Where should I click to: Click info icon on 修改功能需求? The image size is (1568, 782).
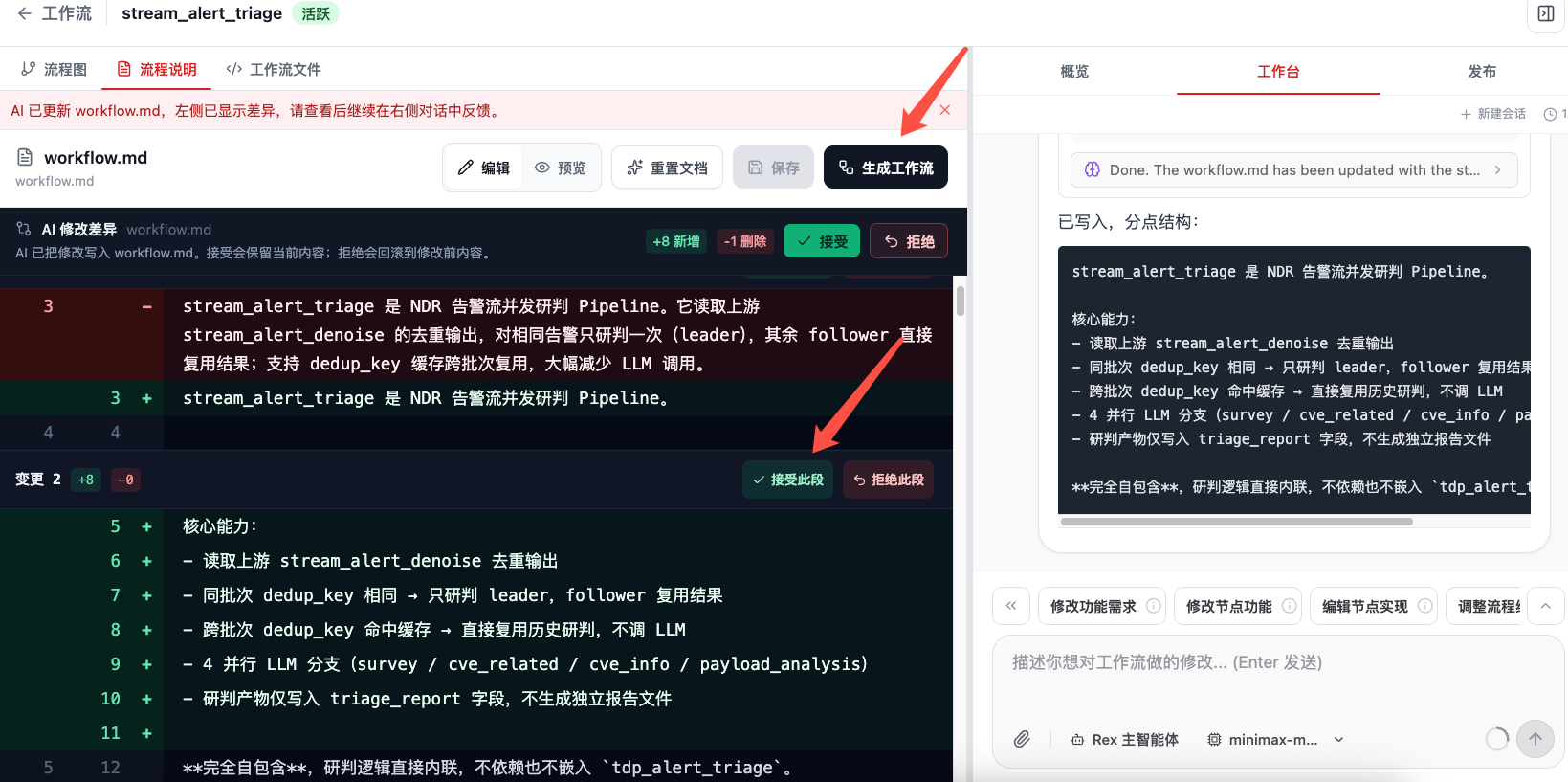tap(1153, 606)
